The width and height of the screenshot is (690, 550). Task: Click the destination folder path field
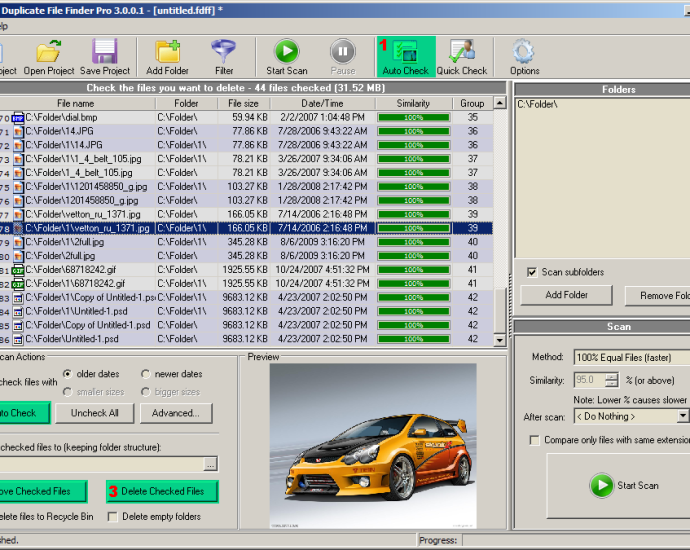pos(102,464)
